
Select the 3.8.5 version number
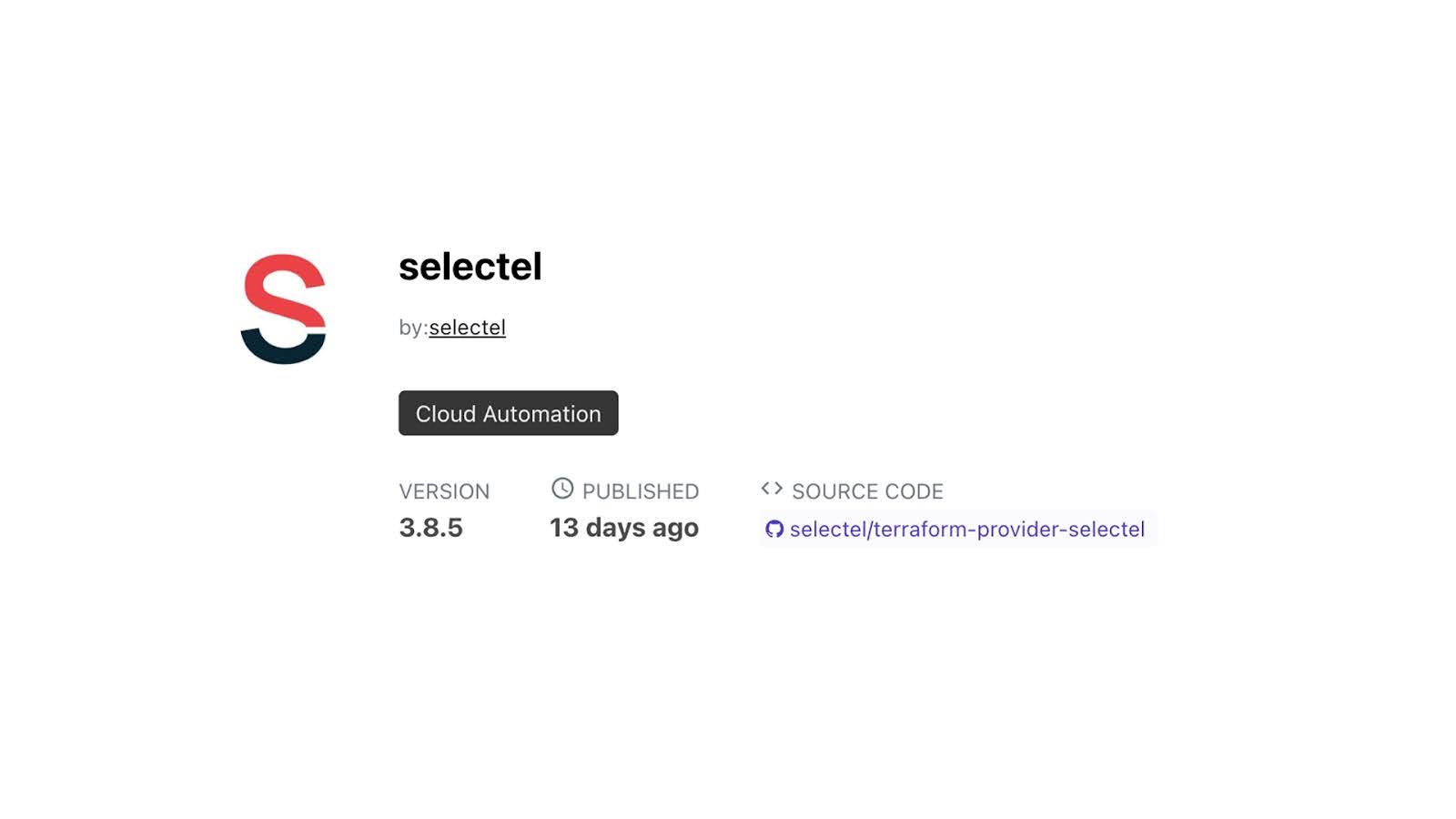430,528
